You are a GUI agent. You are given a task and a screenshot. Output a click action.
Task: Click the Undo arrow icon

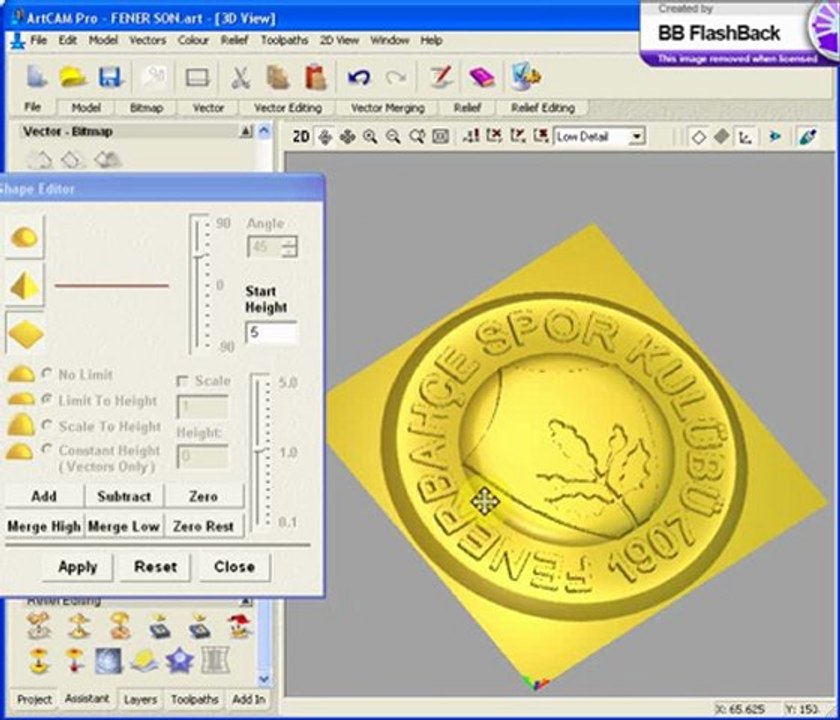tap(358, 77)
